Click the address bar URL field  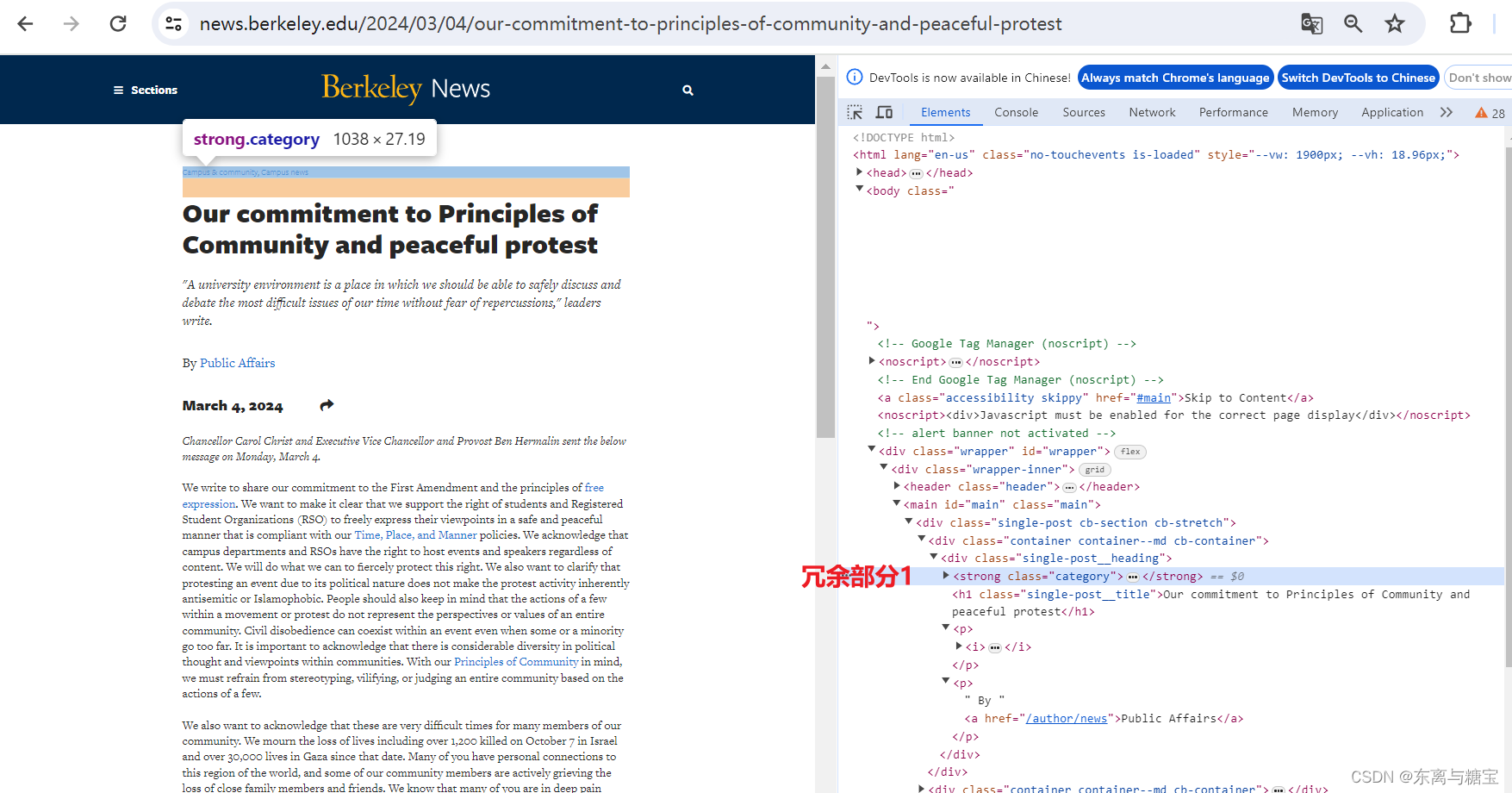point(631,24)
